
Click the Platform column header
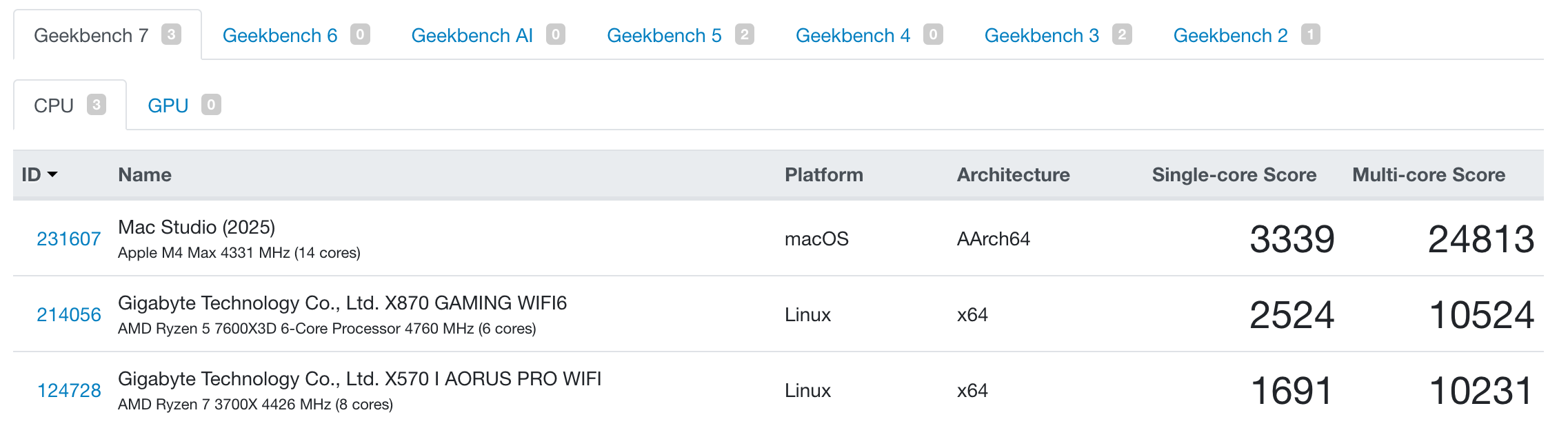click(x=824, y=175)
